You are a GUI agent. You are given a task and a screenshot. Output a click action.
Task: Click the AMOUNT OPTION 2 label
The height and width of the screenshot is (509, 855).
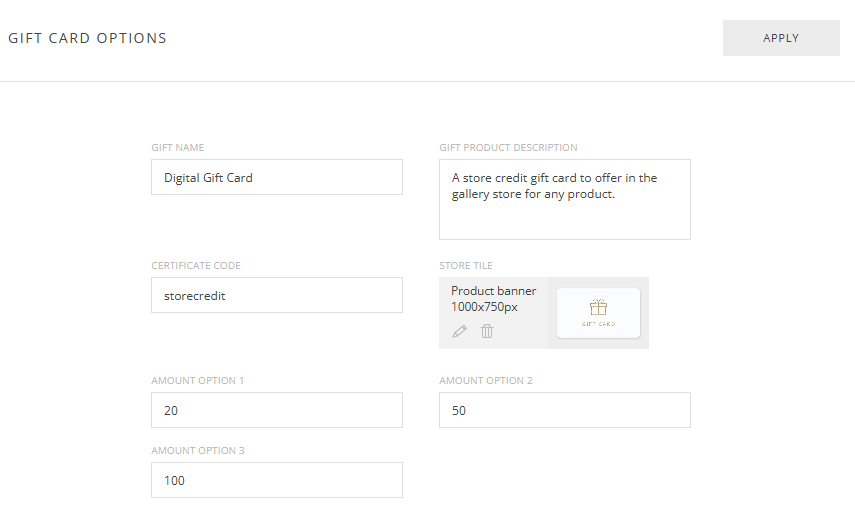click(x=486, y=381)
